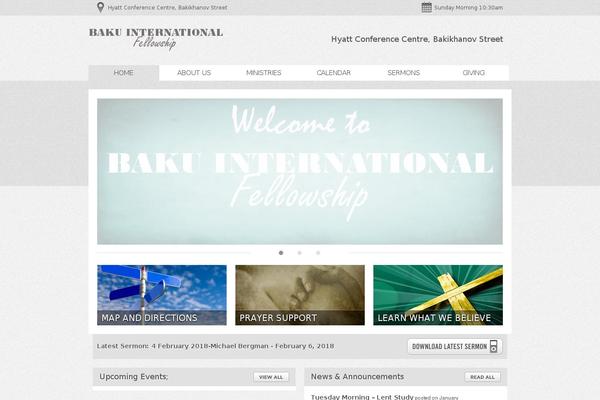Select the second slider pagination dot

coord(300,253)
